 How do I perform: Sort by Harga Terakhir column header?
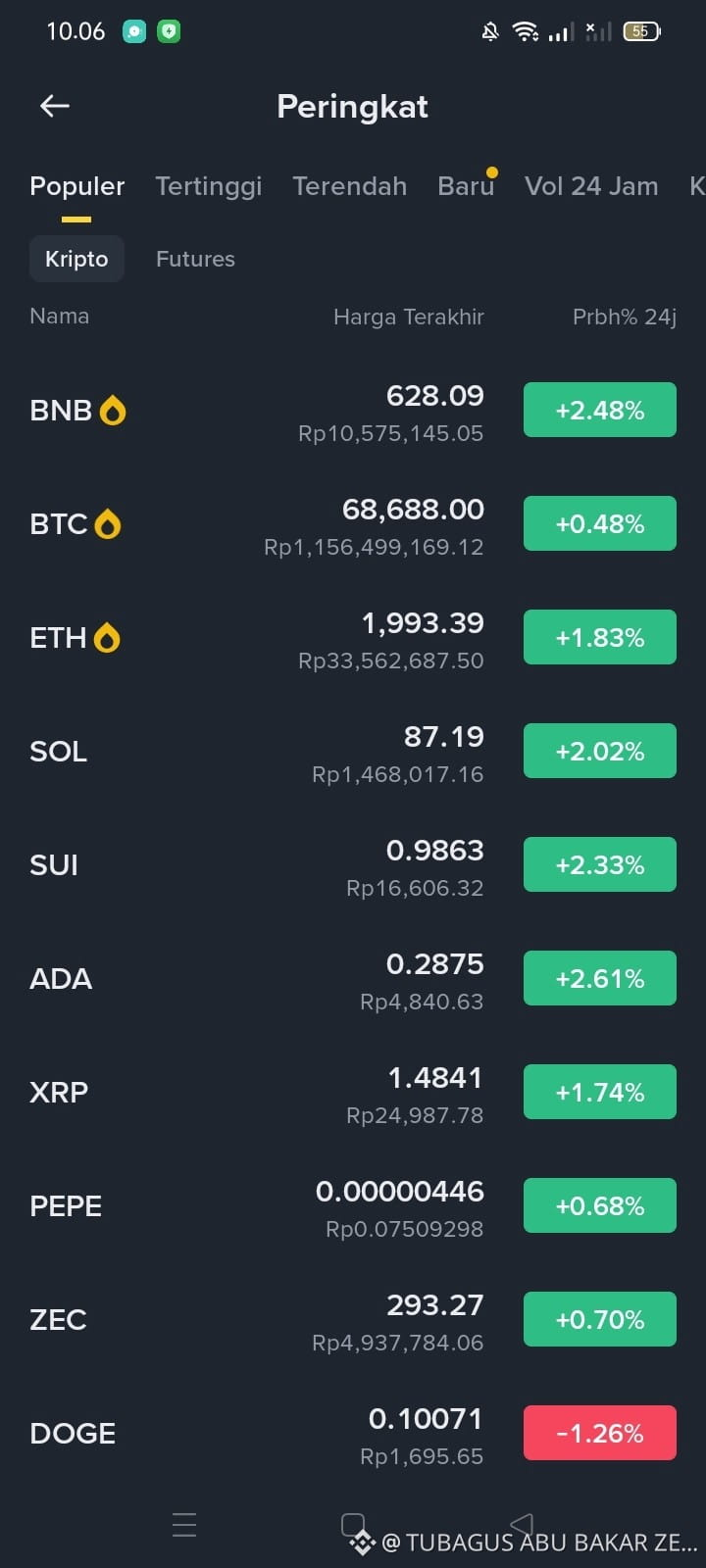(x=409, y=317)
